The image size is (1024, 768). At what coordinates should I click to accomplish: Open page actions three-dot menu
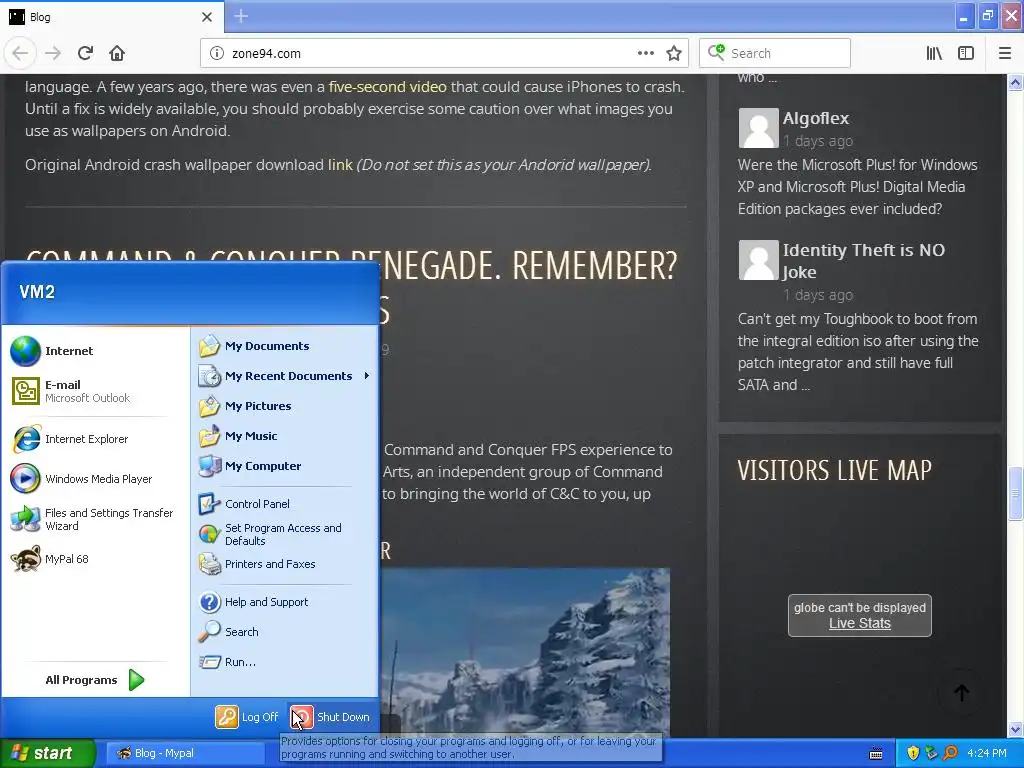pyautogui.click(x=645, y=53)
